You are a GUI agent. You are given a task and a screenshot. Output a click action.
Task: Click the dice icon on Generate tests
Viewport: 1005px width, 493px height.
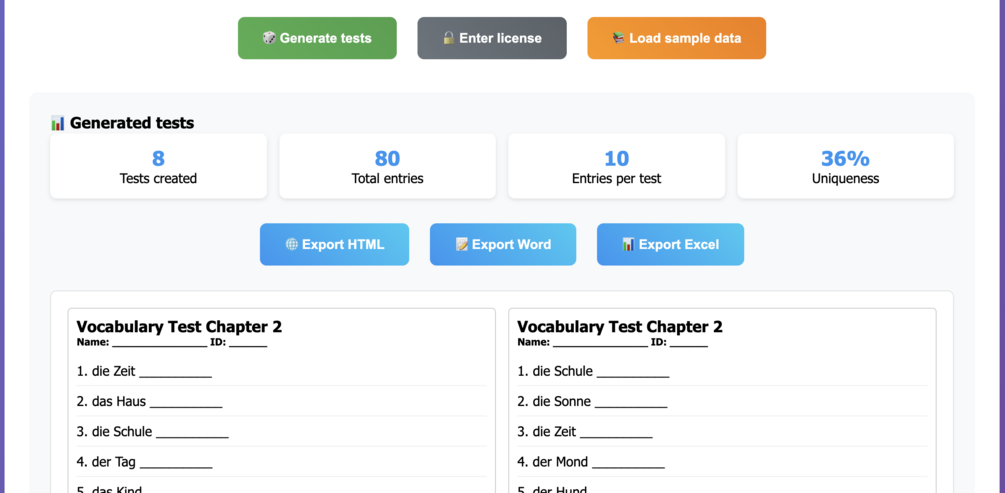[269, 38]
